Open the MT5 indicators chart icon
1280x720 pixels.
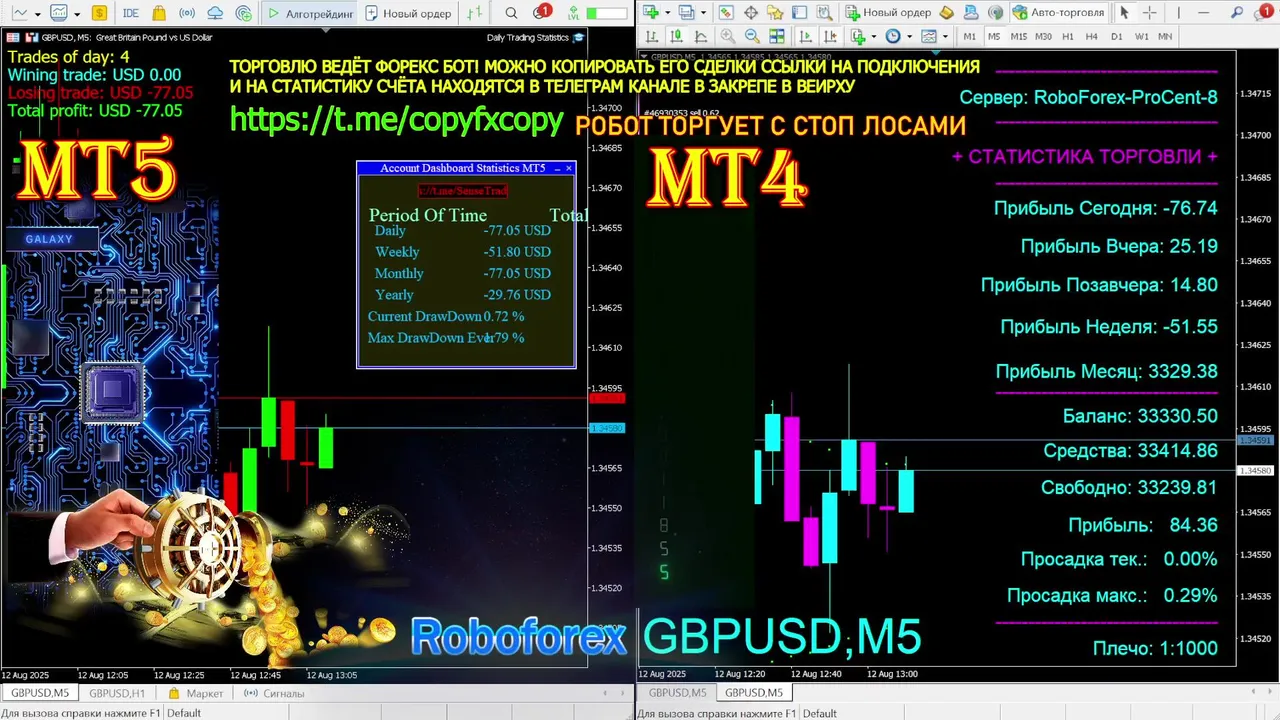pyautogui.click(x=59, y=13)
